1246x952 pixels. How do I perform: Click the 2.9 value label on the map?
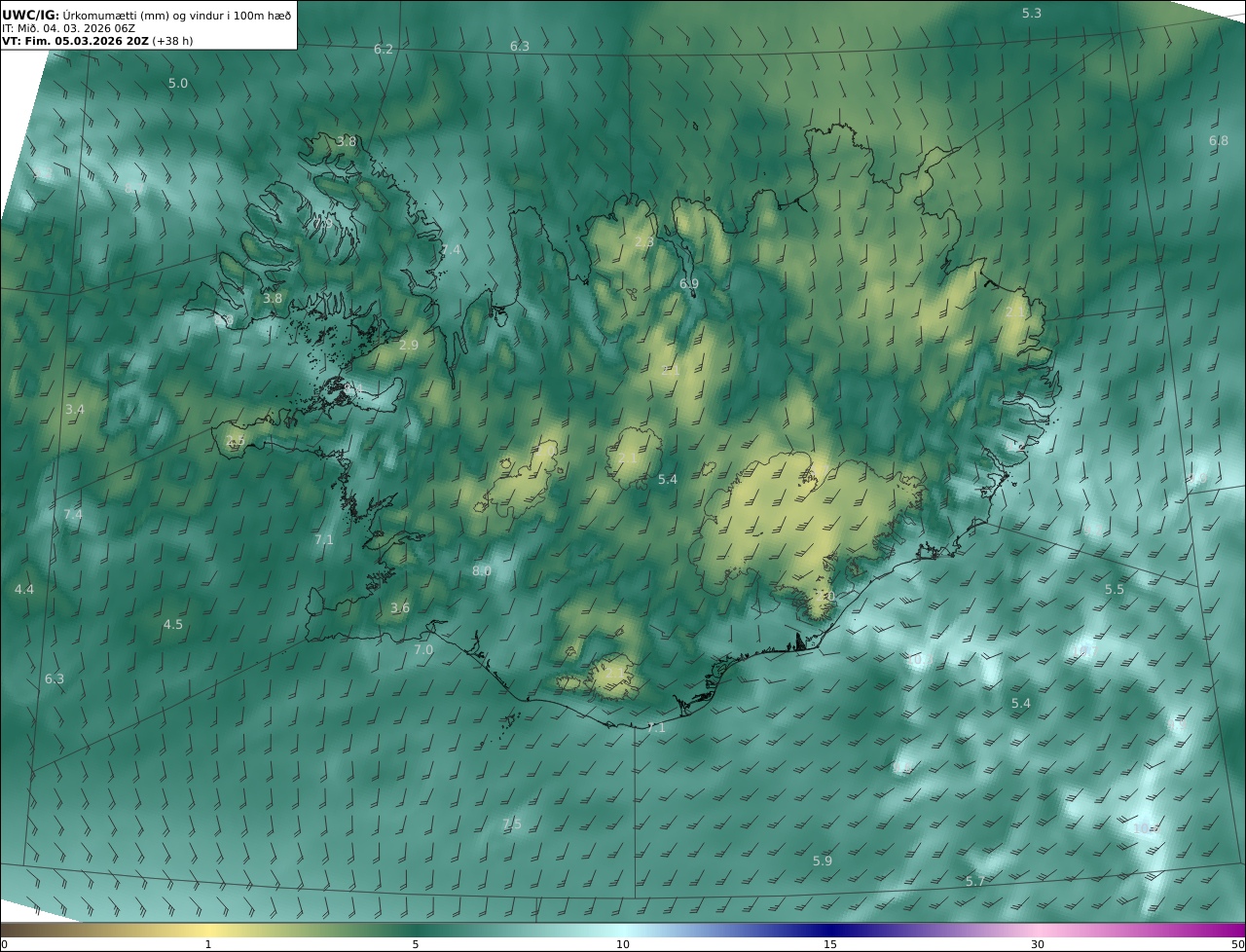coord(409,345)
